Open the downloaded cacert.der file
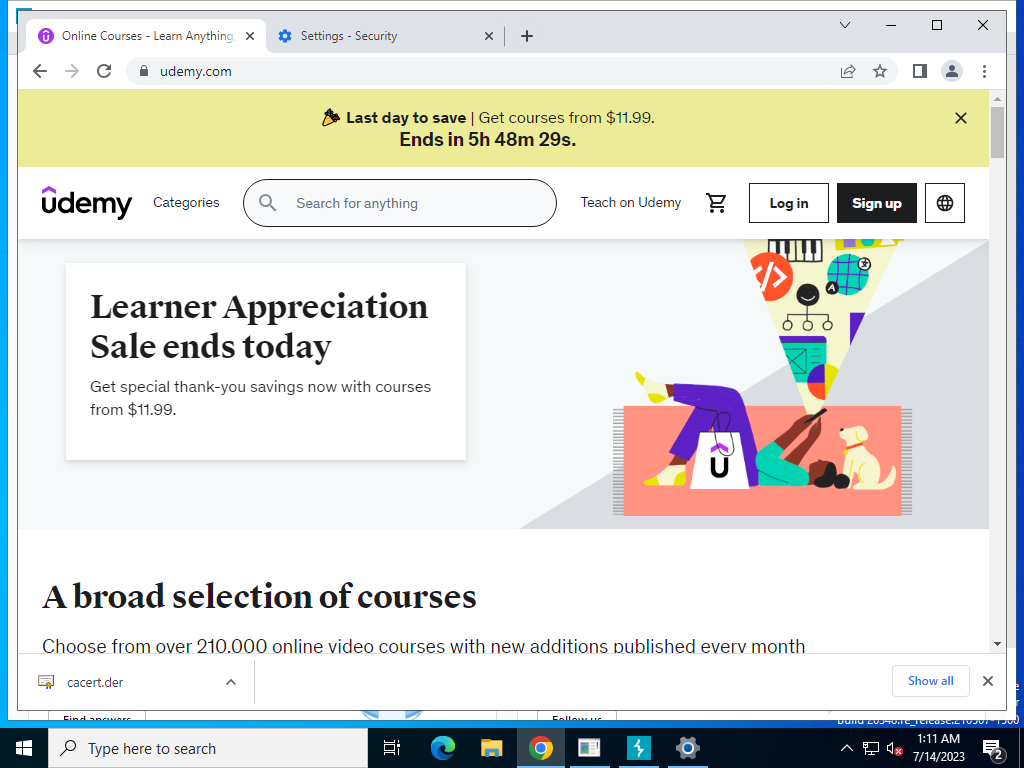 [95, 682]
